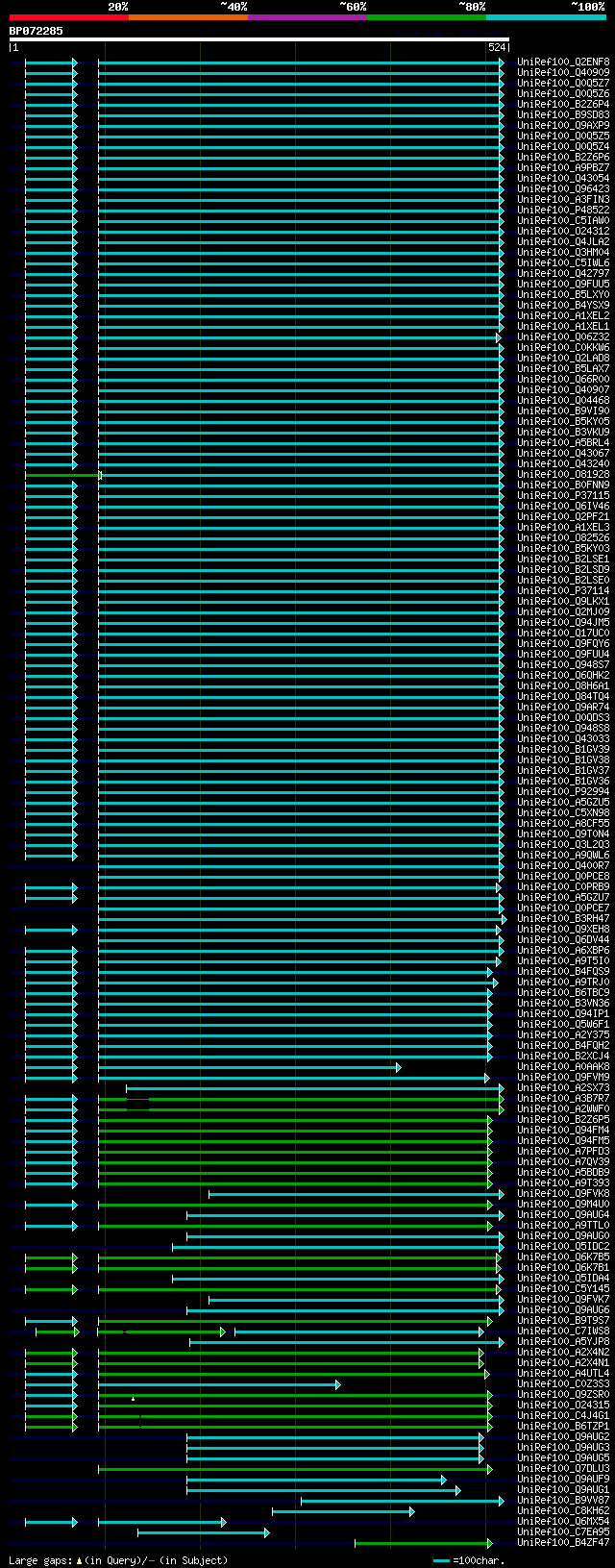Select the UniRef100_B3RH47 label
615x1568 pixels.
(x=563, y=918)
